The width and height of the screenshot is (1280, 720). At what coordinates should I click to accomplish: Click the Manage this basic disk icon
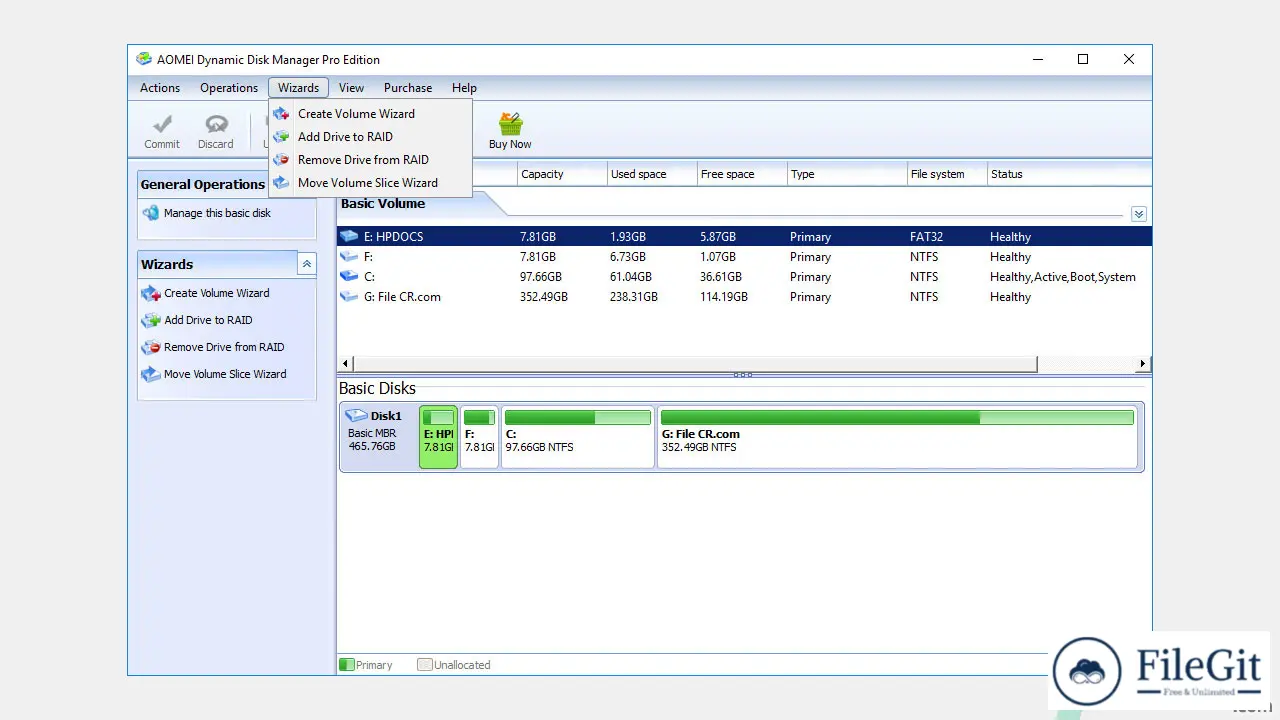point(151,213)
